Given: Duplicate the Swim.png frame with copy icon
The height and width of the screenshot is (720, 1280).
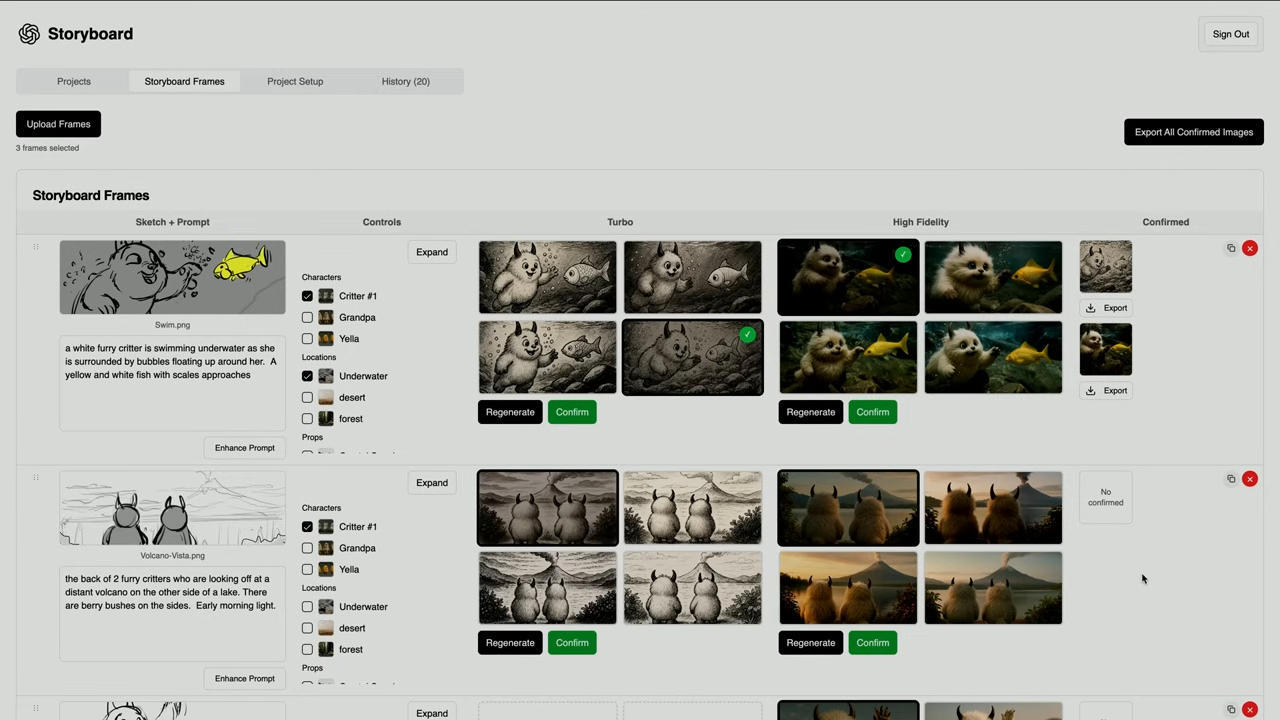Looking at the screenshot, I should pos(1231,248).
